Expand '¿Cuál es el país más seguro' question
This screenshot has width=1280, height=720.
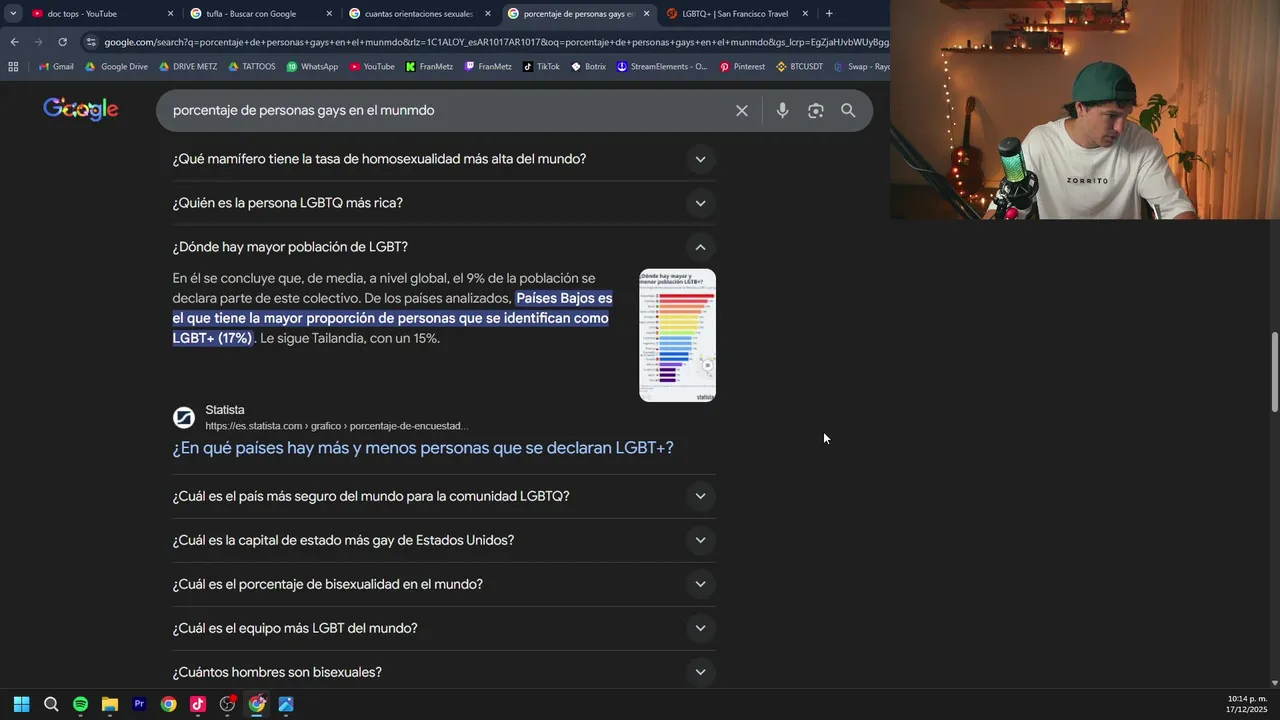pos(444,496)
